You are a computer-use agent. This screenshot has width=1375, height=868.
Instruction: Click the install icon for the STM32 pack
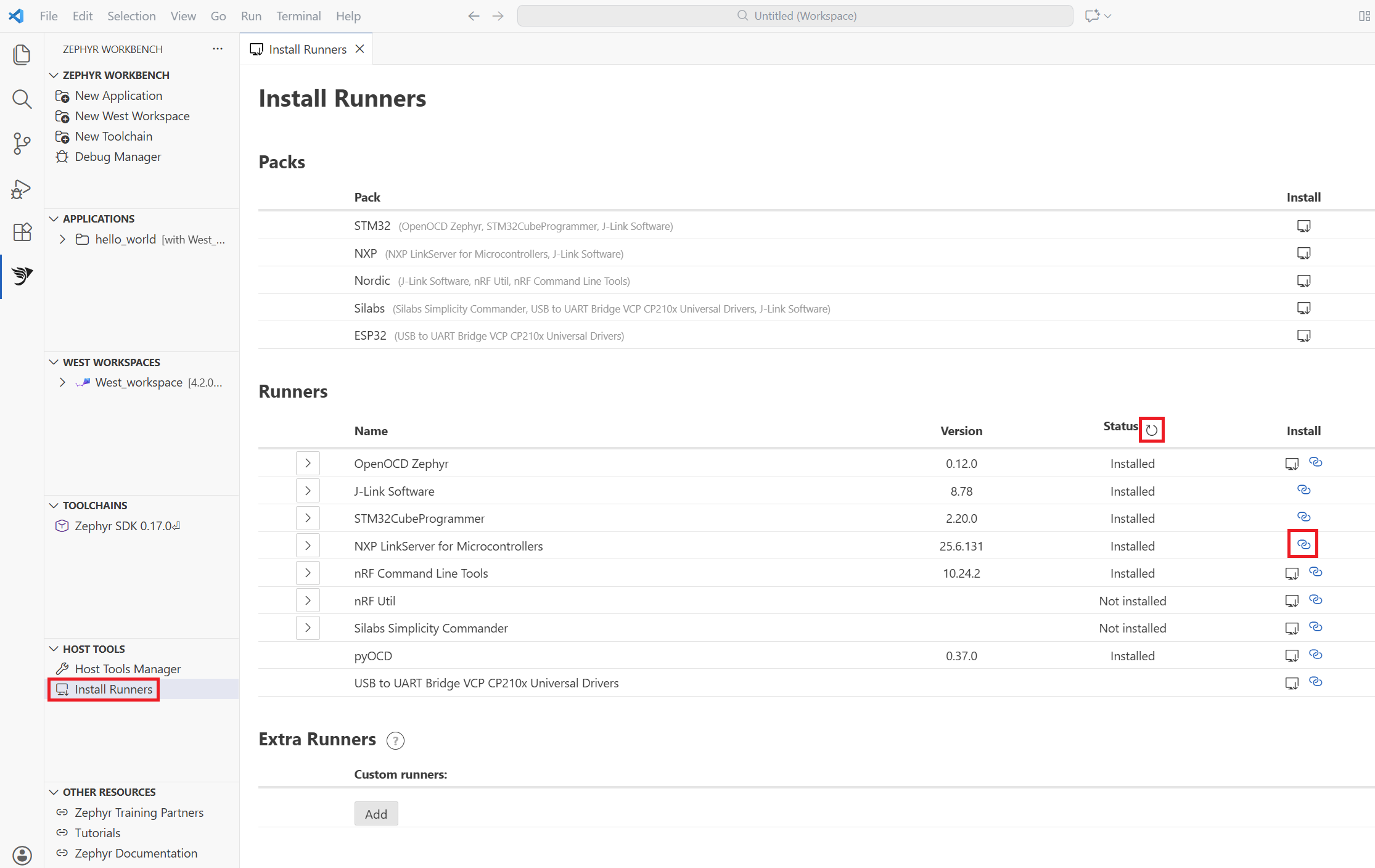pos(1303,226)
